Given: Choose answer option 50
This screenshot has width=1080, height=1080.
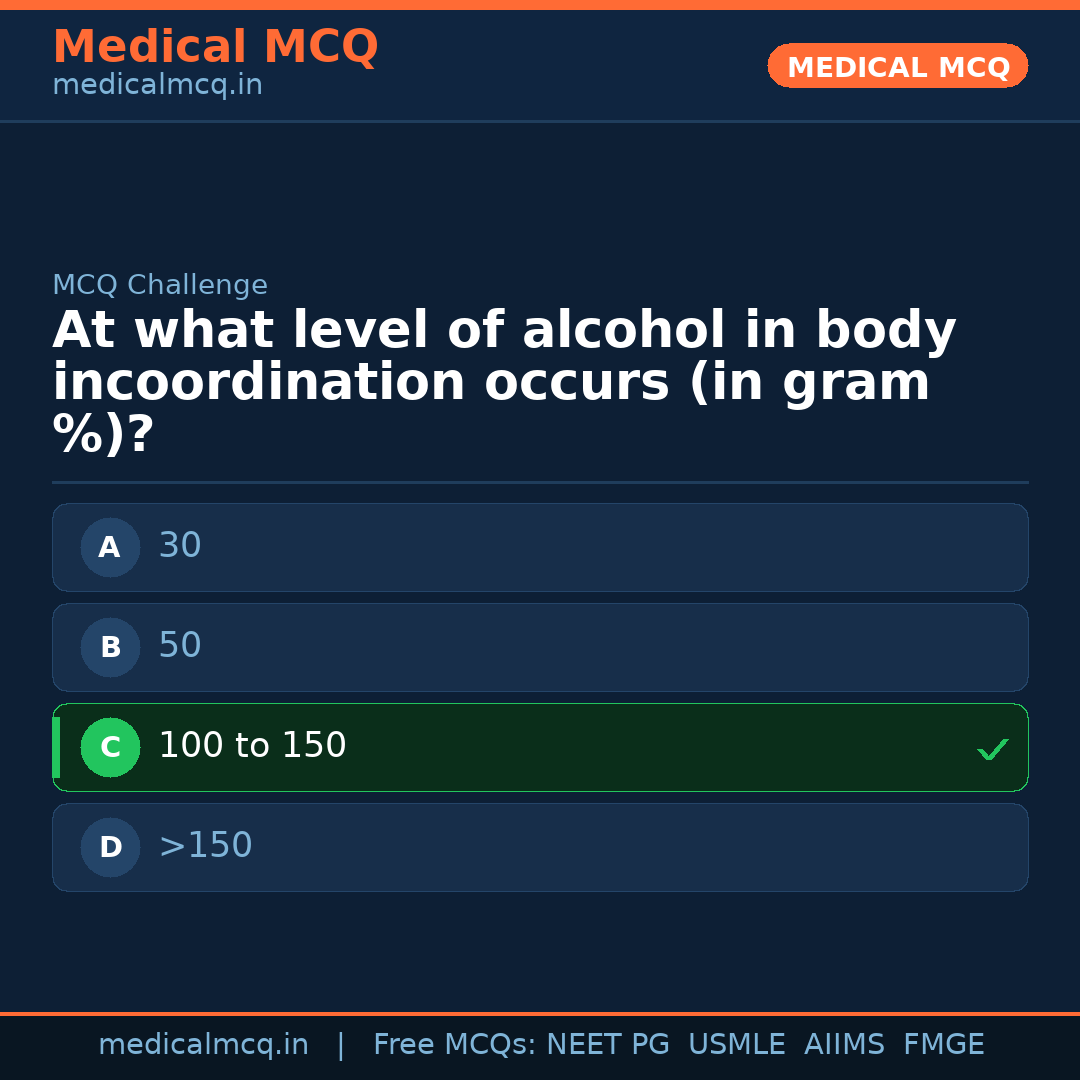Looking at the screenshot, I should 540,647.
